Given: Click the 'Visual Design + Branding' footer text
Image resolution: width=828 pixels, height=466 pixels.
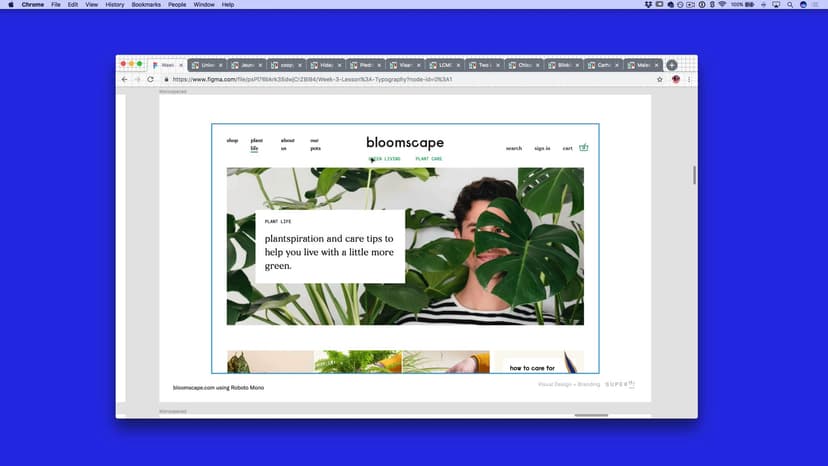Looking at the screenshot, I should coord(569,385).
